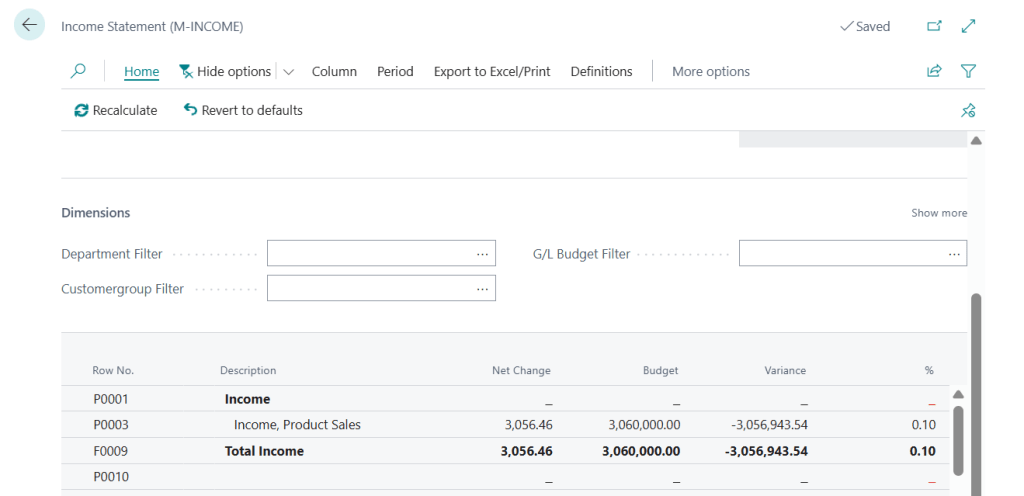The height and width of the screenshot is (496, 1024).
Task: Click the pin action bar icon
Action: click(x=968, y=110)
